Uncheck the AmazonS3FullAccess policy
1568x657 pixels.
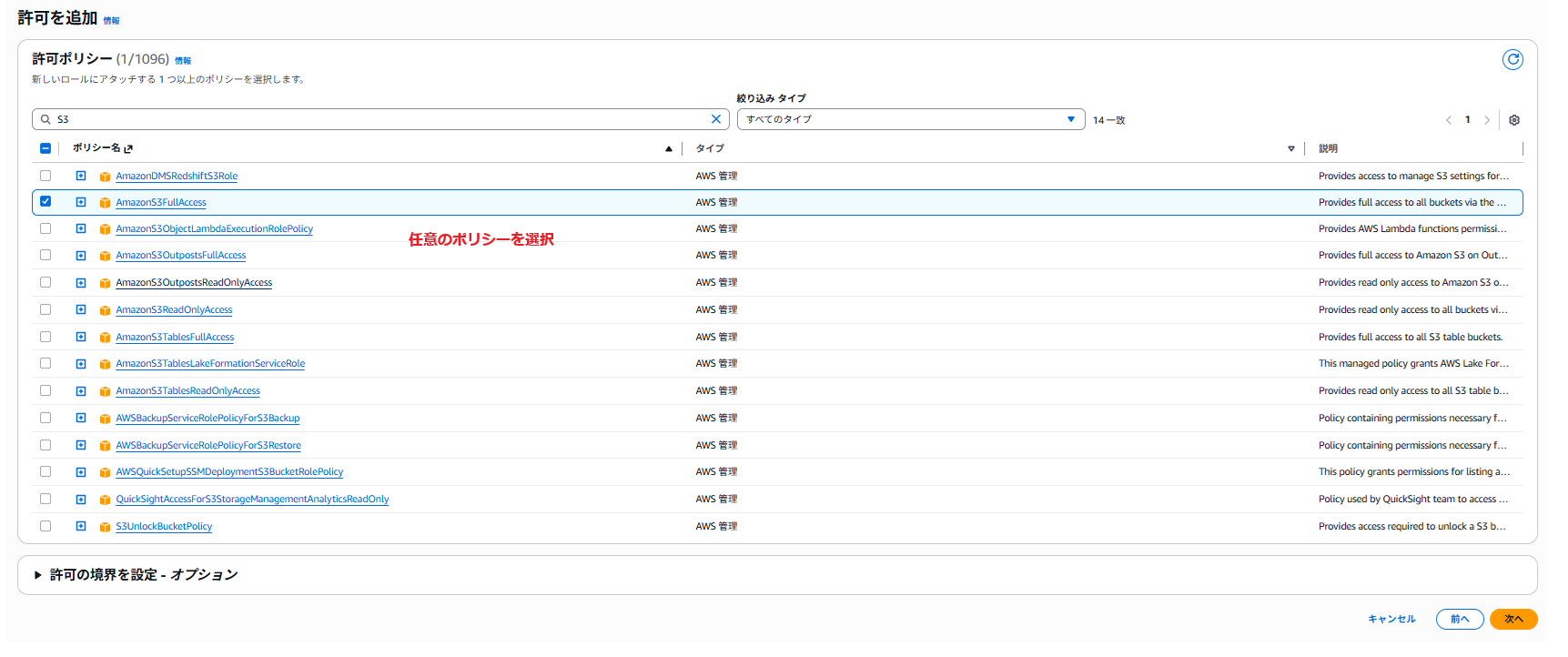(46, 202)
